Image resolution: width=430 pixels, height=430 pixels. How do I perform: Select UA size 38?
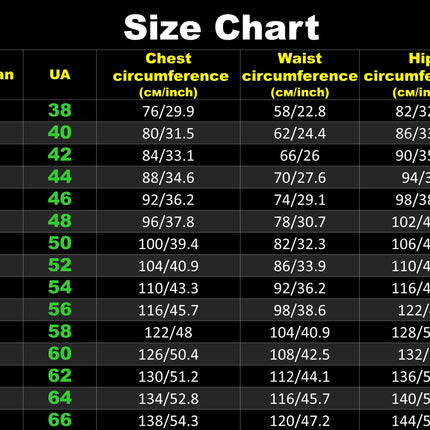point(60,110)
